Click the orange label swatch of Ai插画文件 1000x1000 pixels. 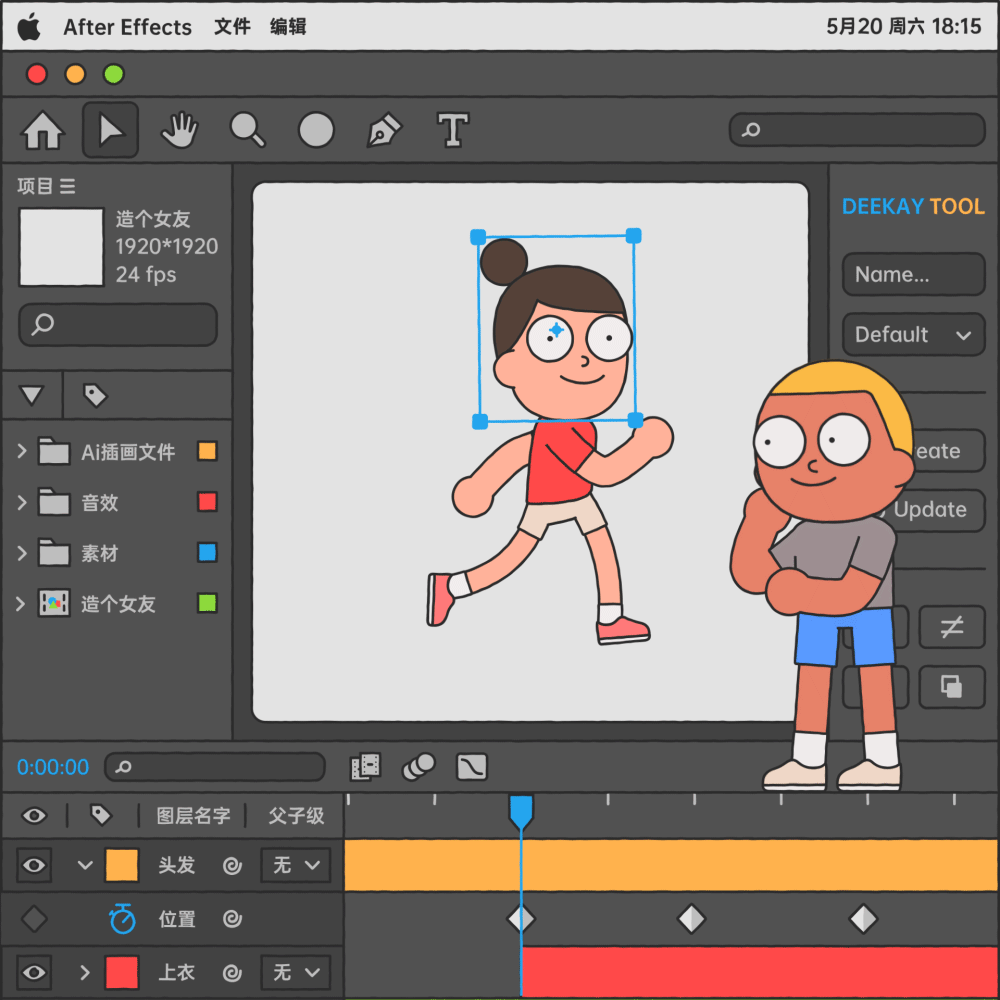tap(207, 451)
